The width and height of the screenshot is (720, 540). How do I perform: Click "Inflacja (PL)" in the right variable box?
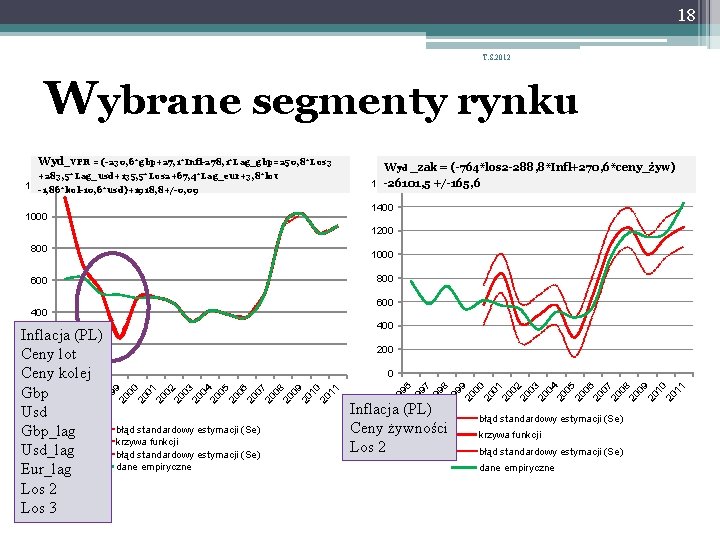(x=391, y=409)
